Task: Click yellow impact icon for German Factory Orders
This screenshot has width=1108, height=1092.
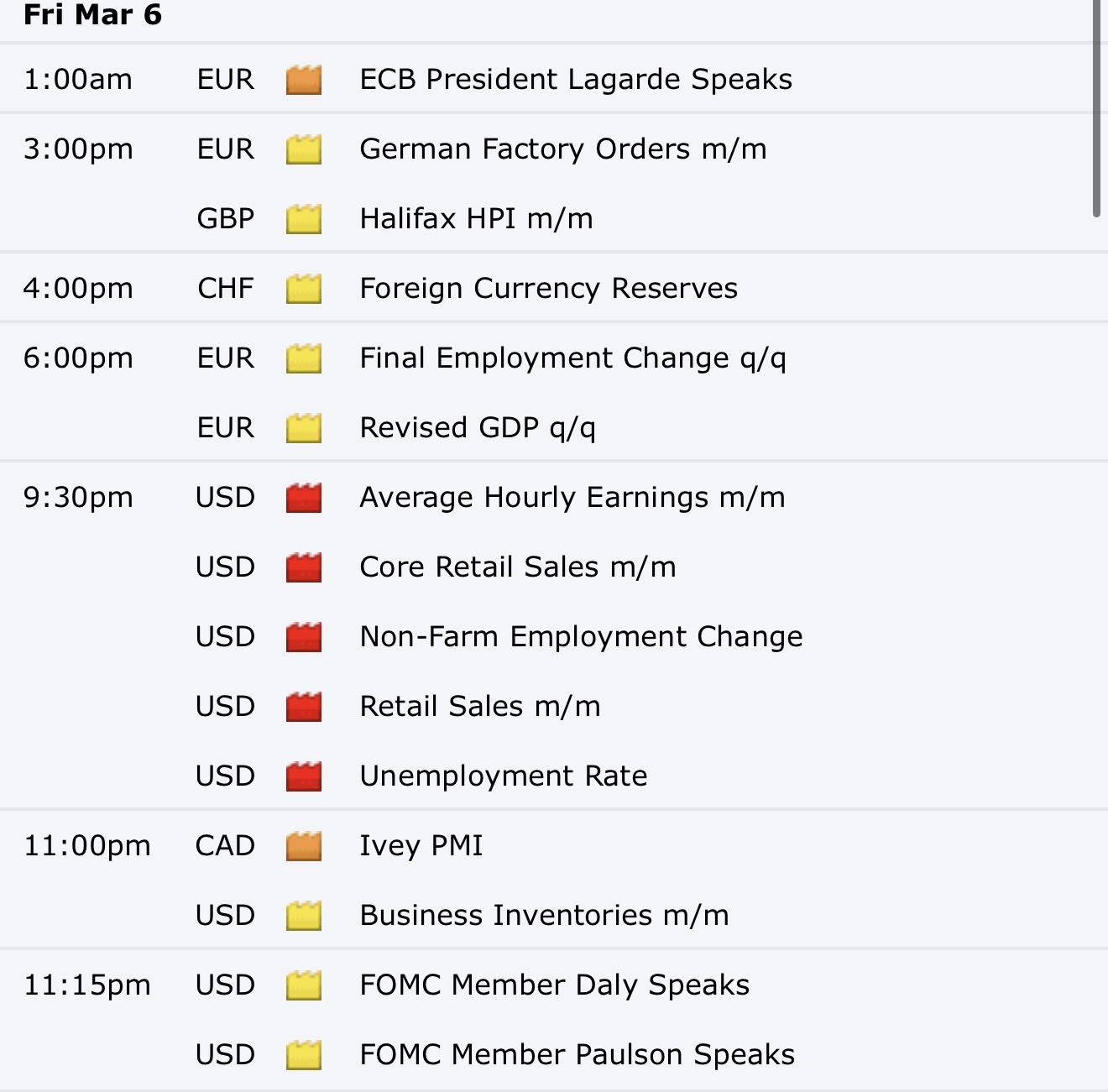Action: (x=304, y=149)
